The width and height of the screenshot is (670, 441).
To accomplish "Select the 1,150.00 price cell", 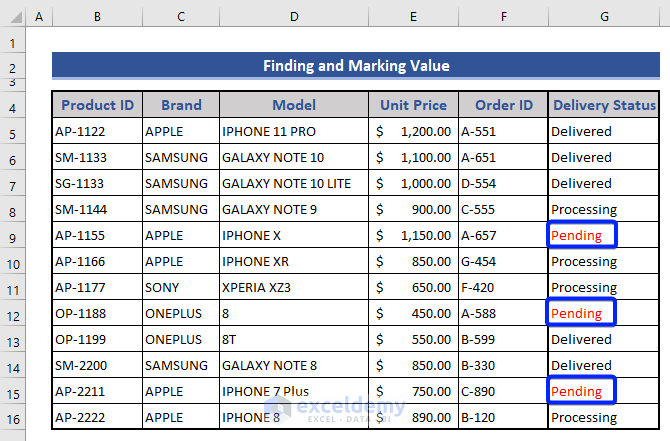I will tap(413, 235).
